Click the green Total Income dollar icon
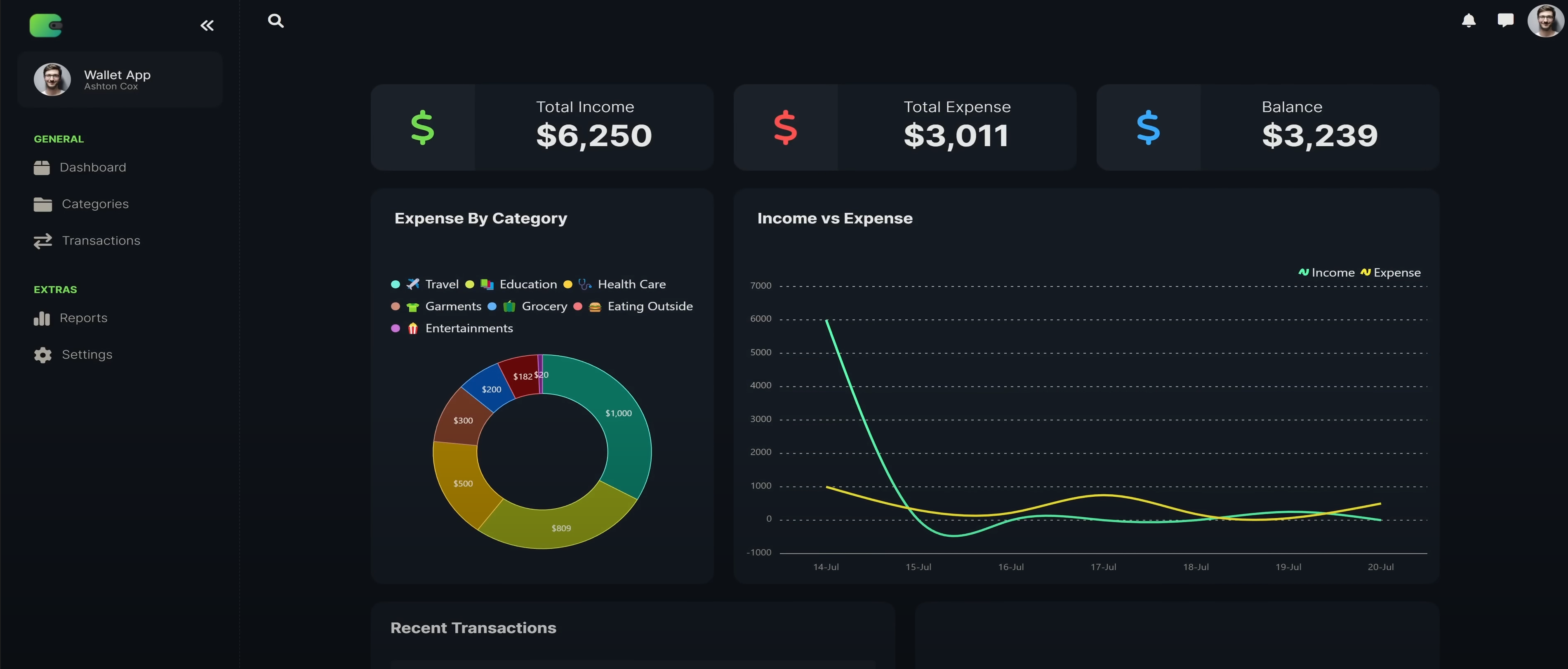The height and width of the screenshot is (669, 1568). click(422, 128)
